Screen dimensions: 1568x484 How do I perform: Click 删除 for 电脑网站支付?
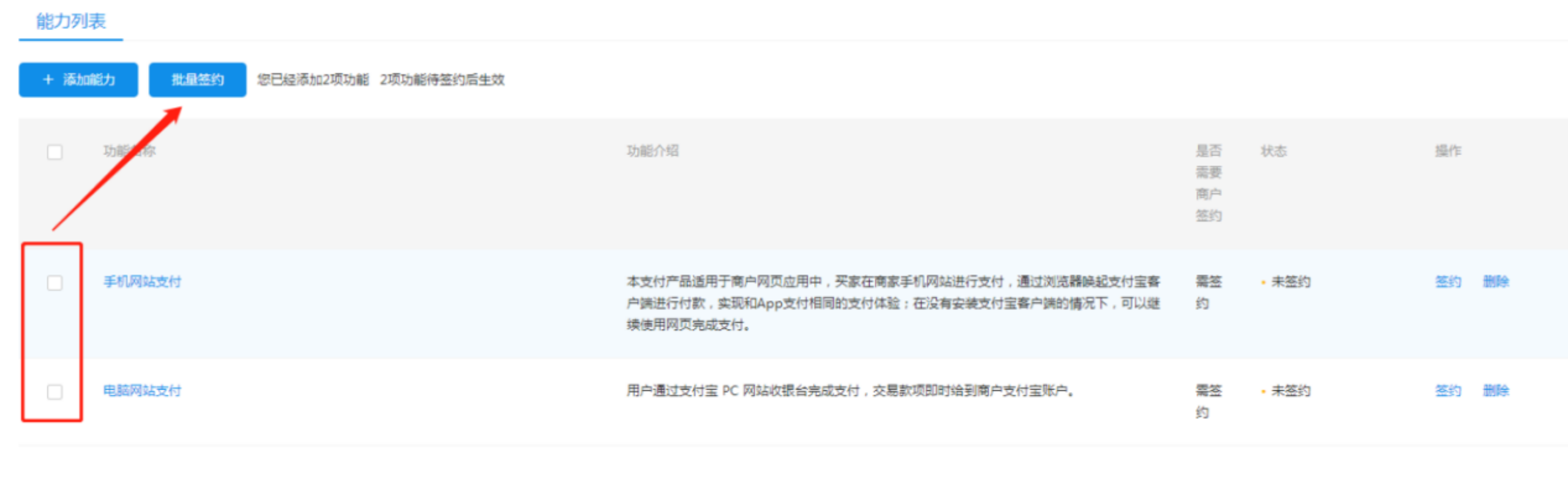[1496, 391]
